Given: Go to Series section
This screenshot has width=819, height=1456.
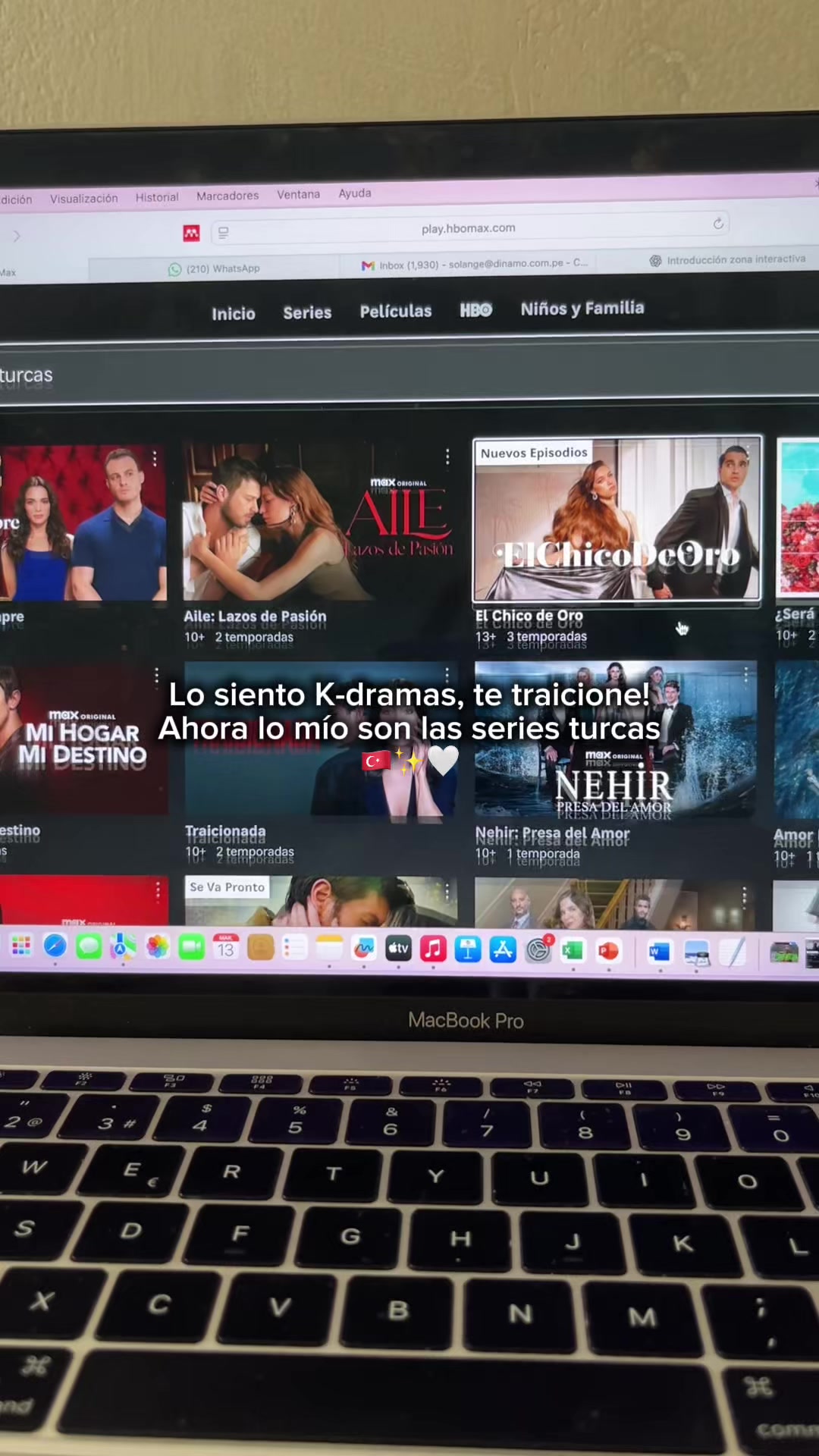Looking at the screenshot, I should pyautogui.click(x=307, y=312).
